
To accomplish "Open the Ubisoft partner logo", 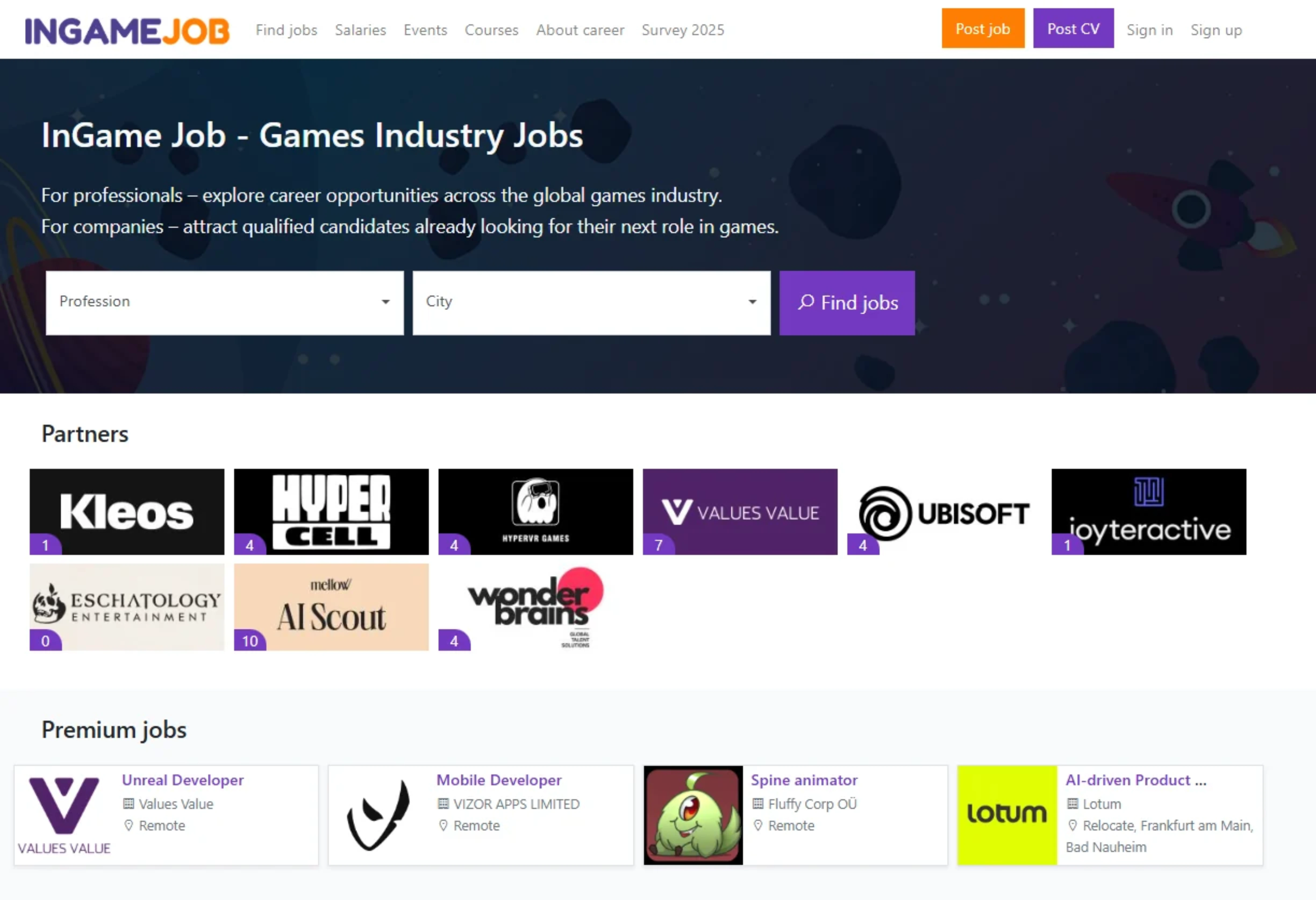I will coord(945,512).
